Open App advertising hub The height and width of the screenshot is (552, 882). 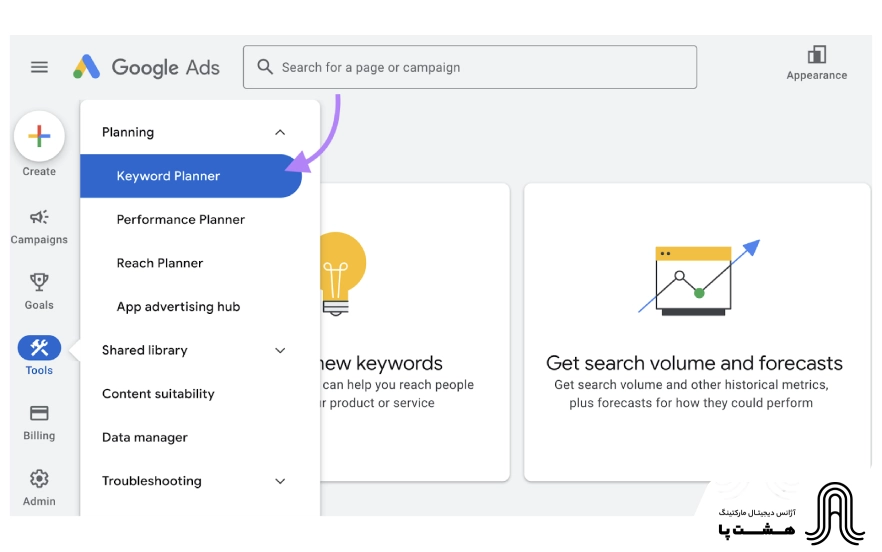pos(178,307)
